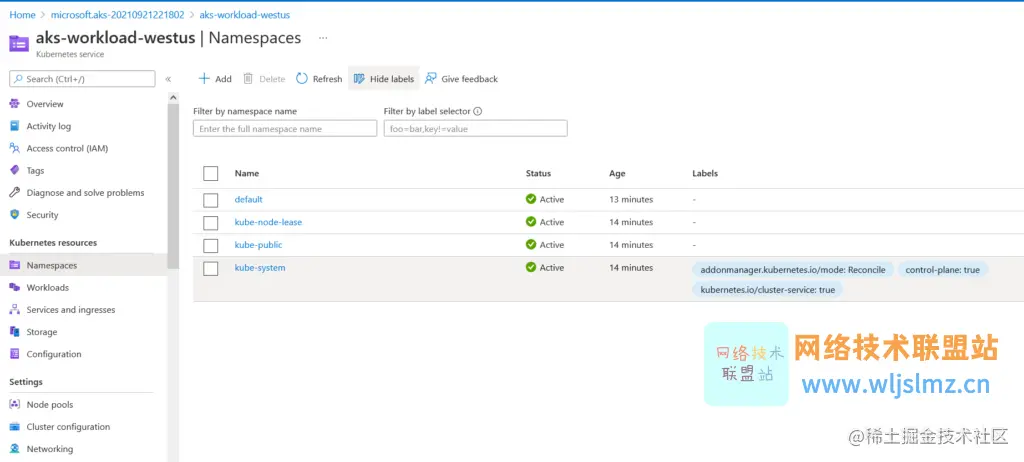Click the Overview icon in the sidebar
1024x462 pixels.
pyautogui.click(x=14, y=104)
